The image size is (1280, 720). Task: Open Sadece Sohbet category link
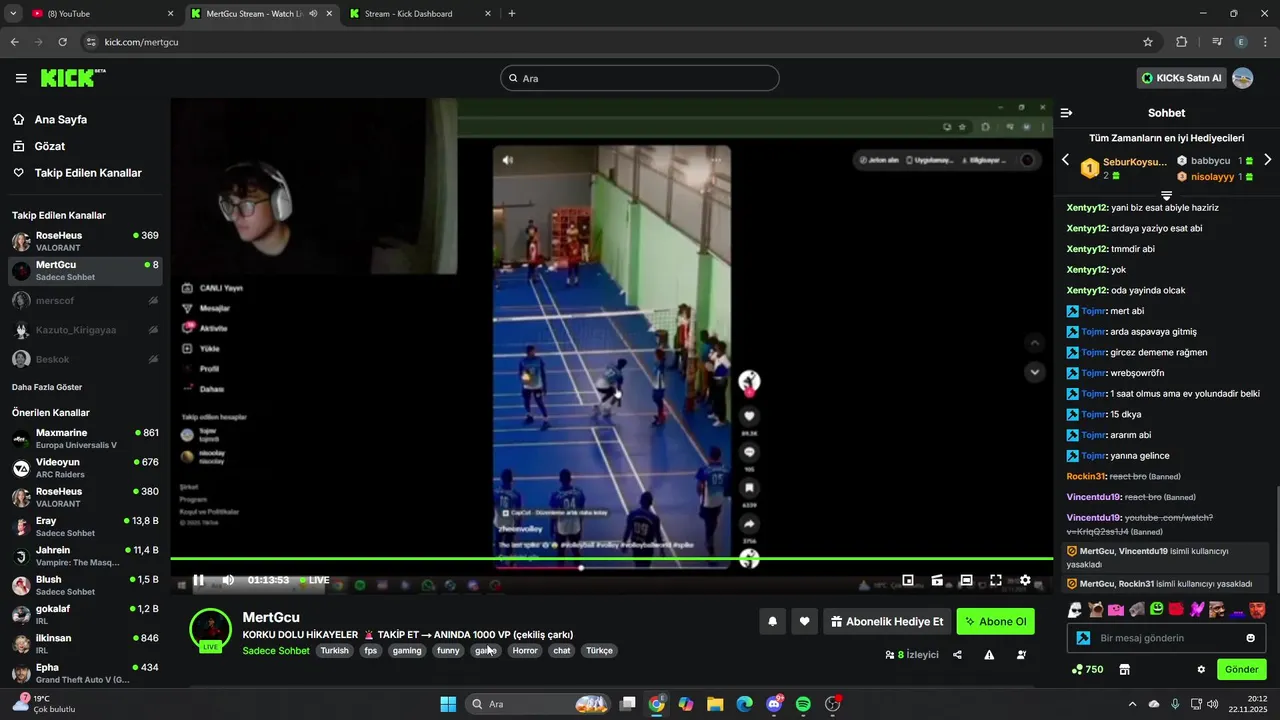click(x=276, y=650)
